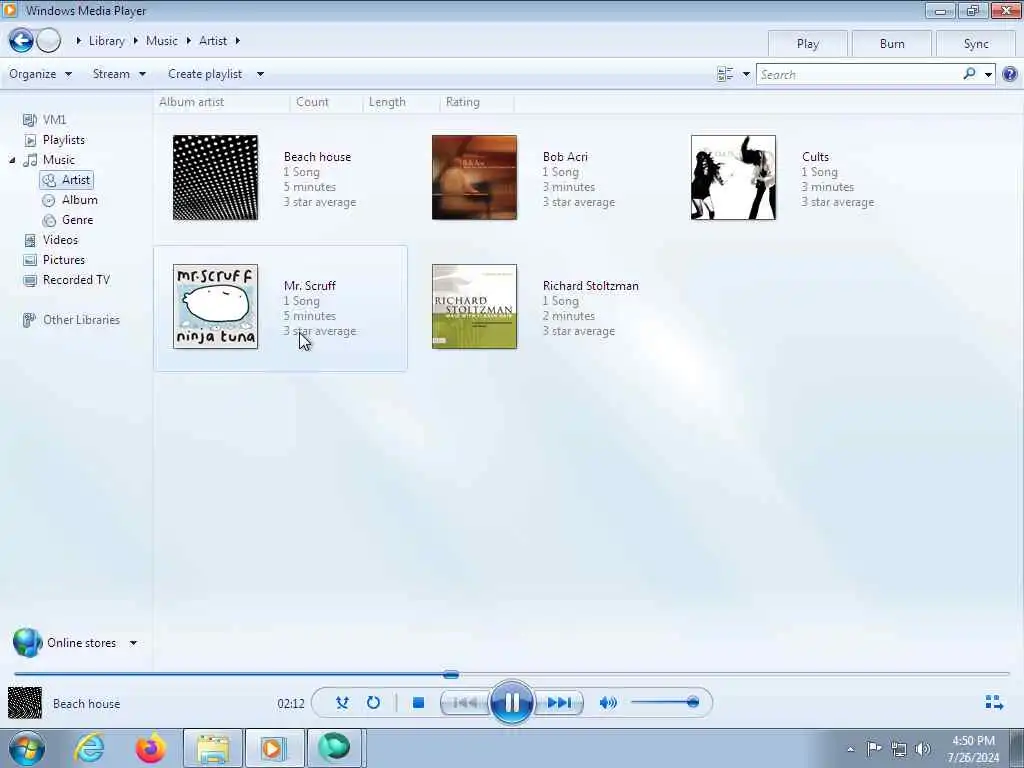The width and height of the screenshot is (1024, 768).
Task: Click Music in the breadcrumb
Action: click(x=161, y=40)
